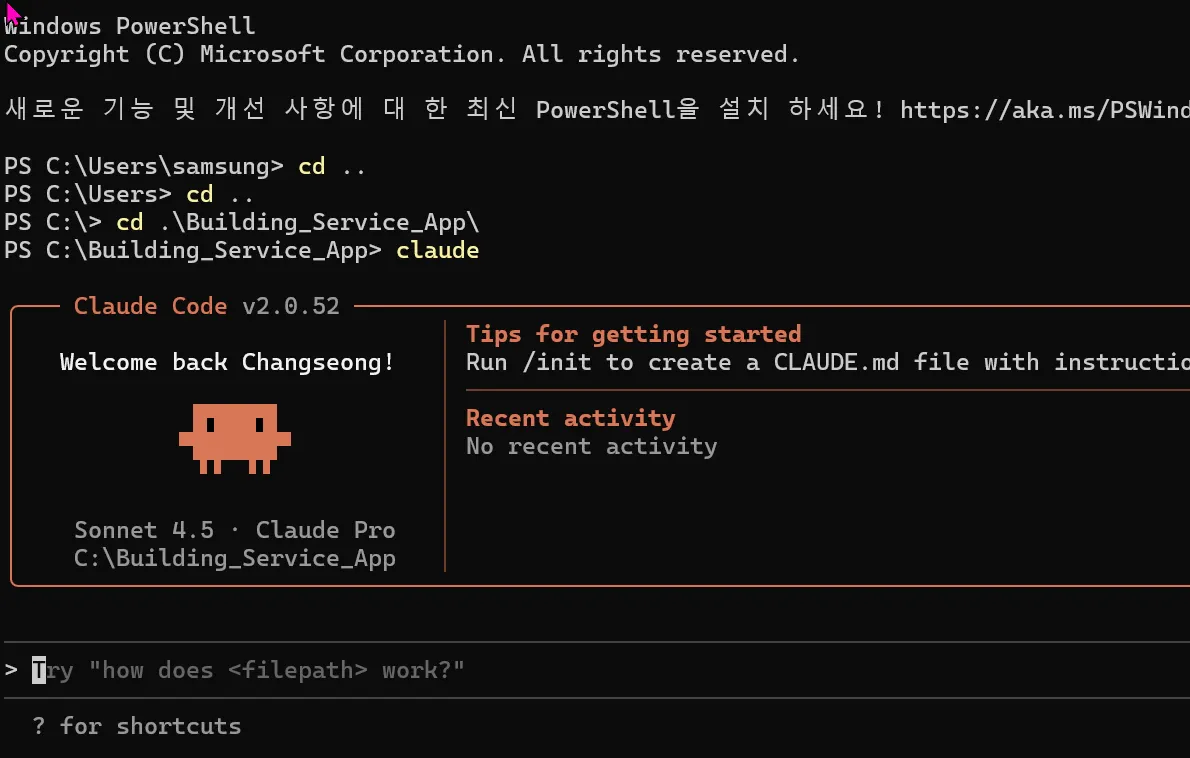Select the "Recent activity" heading
The height and width of the screenshot is (758, 1190).
click(570, 418)
